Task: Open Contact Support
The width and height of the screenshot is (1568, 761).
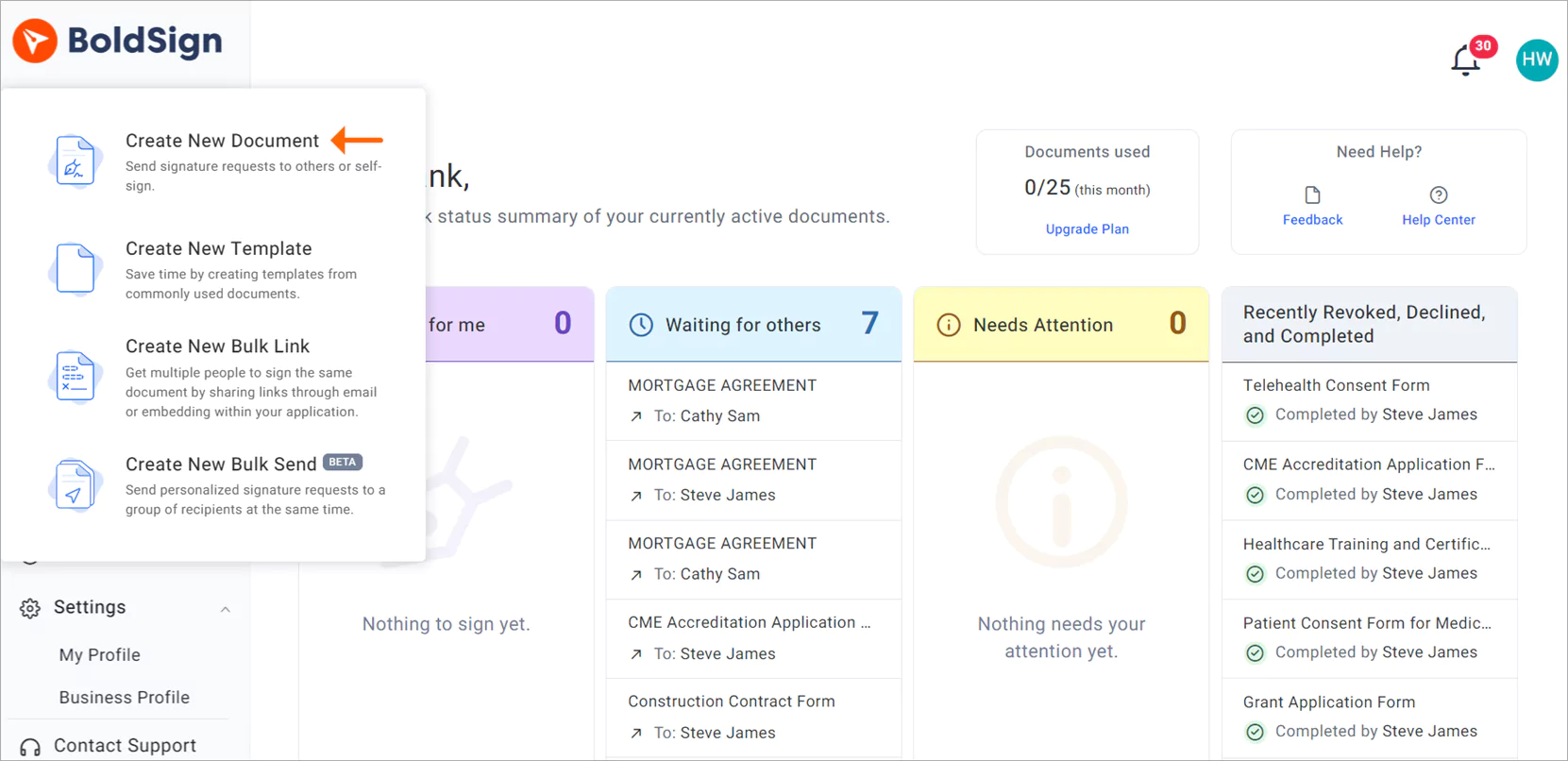Action: [x=125, y=745]
